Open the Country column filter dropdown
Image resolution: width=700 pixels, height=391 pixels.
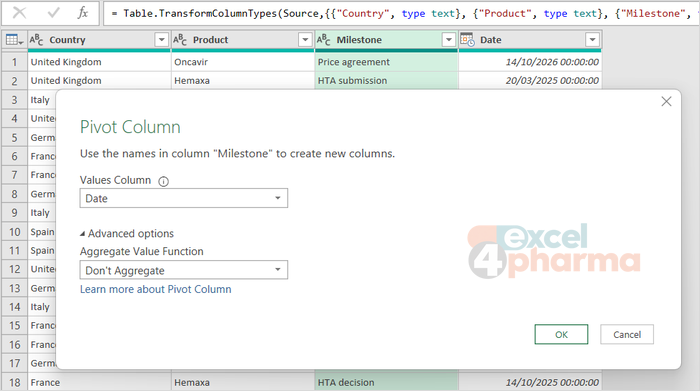pyautogui.click(x=162, y=40)
